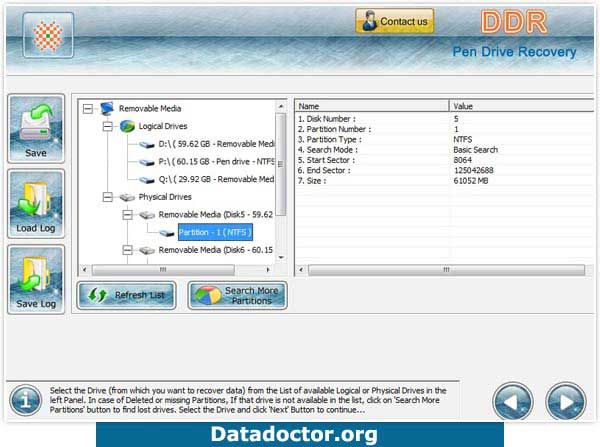
Task: Click the '61052 MB' size value
Action: coord(471,181)
